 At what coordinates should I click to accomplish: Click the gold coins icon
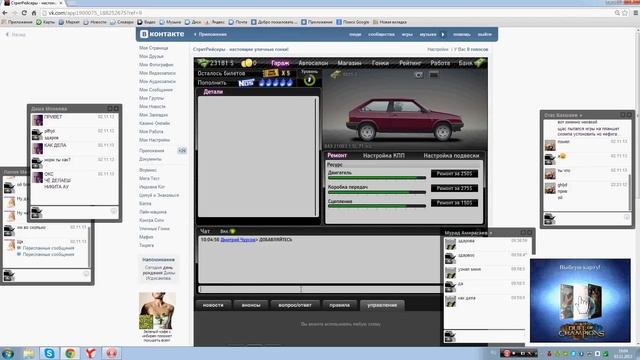point(247,63)
